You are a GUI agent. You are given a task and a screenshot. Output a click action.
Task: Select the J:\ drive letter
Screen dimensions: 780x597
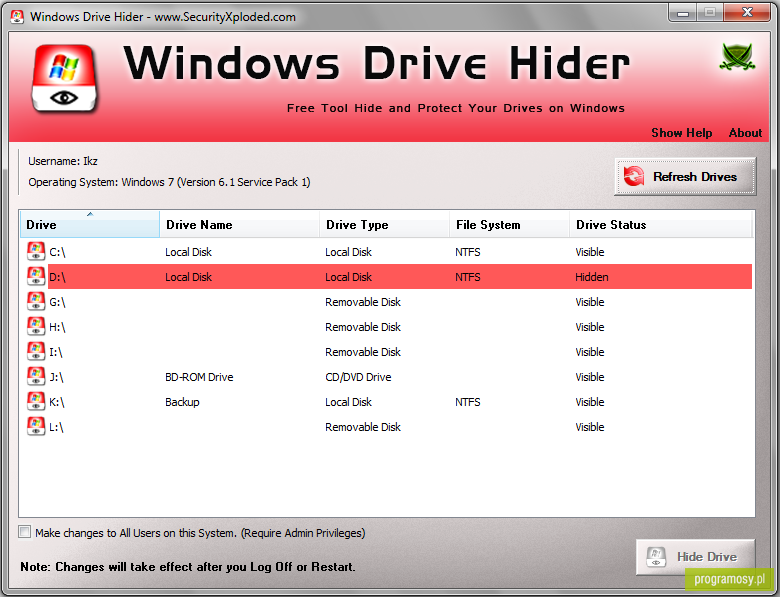[56, 377]
